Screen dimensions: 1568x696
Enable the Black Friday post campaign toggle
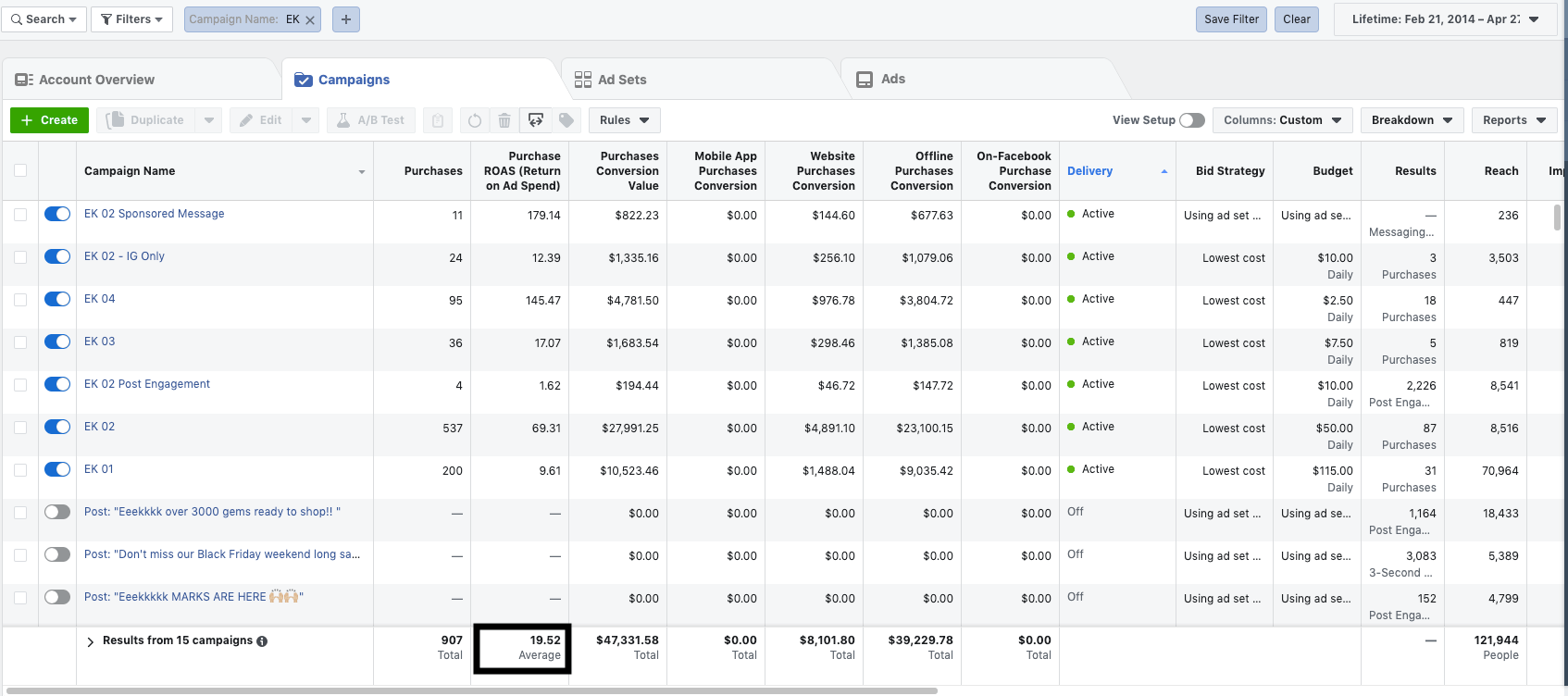[57, 554]
